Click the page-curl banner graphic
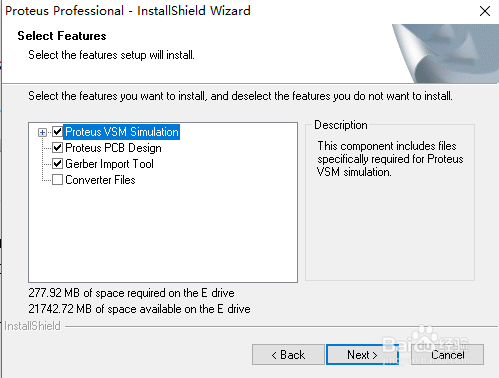 point(445,53)
